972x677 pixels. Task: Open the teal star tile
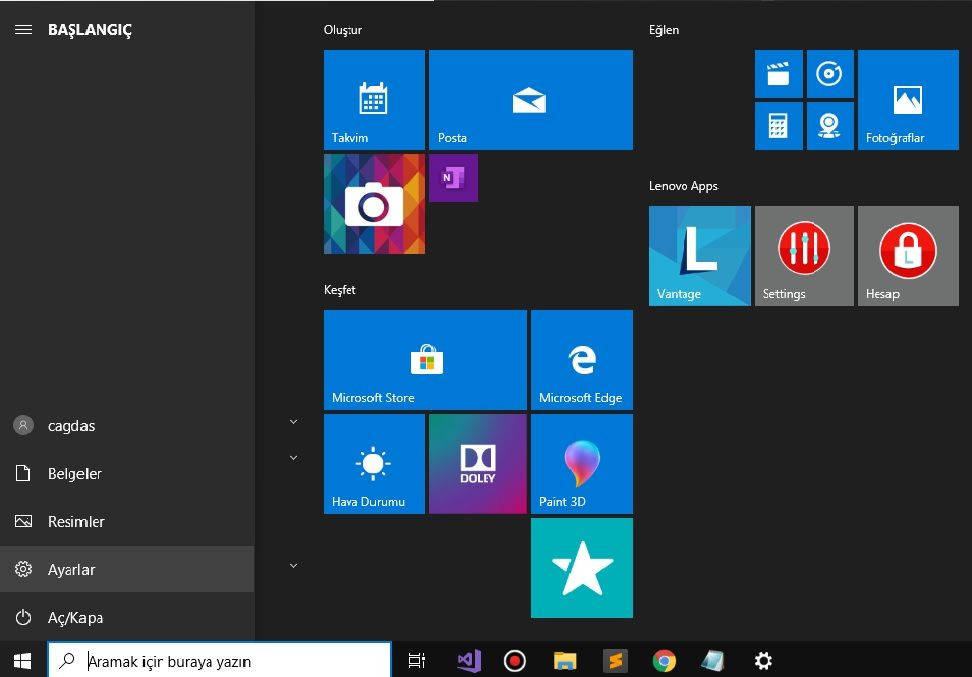[581, 568]
